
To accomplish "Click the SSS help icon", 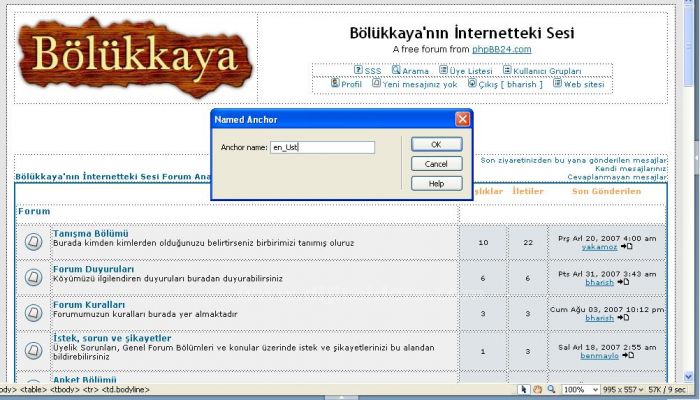I will click(x=358, y=70).
